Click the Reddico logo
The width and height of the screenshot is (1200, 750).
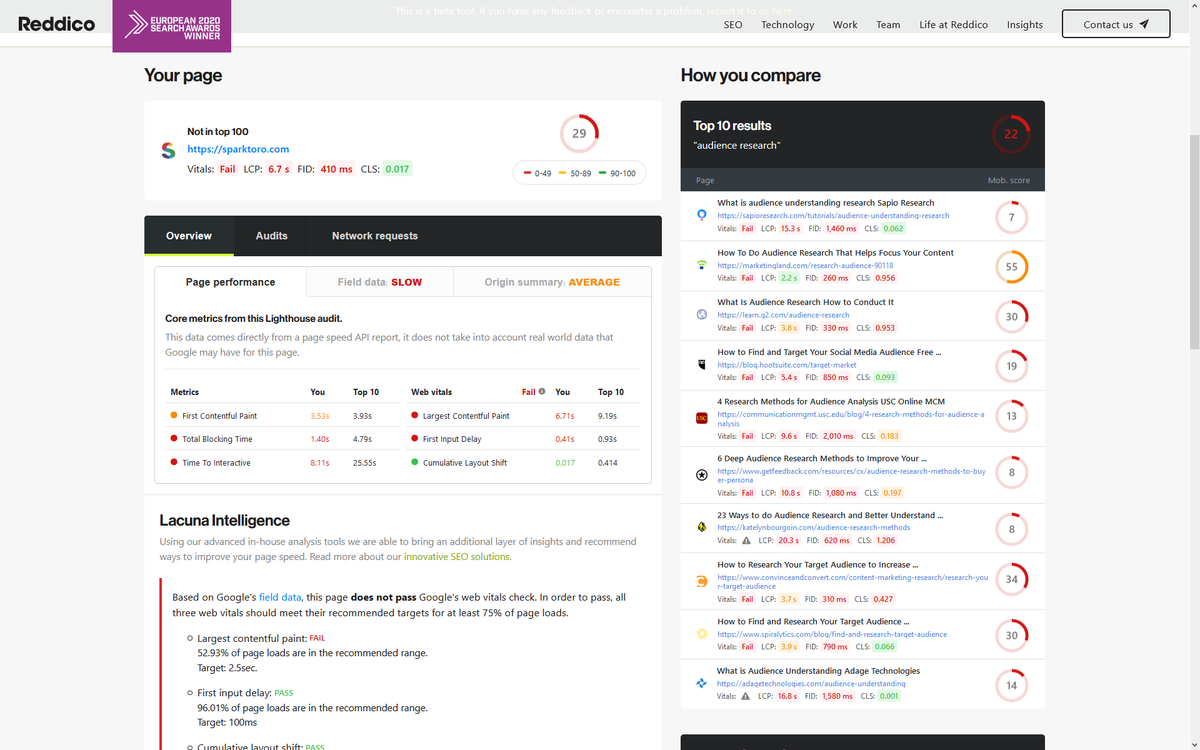point(56,23)
